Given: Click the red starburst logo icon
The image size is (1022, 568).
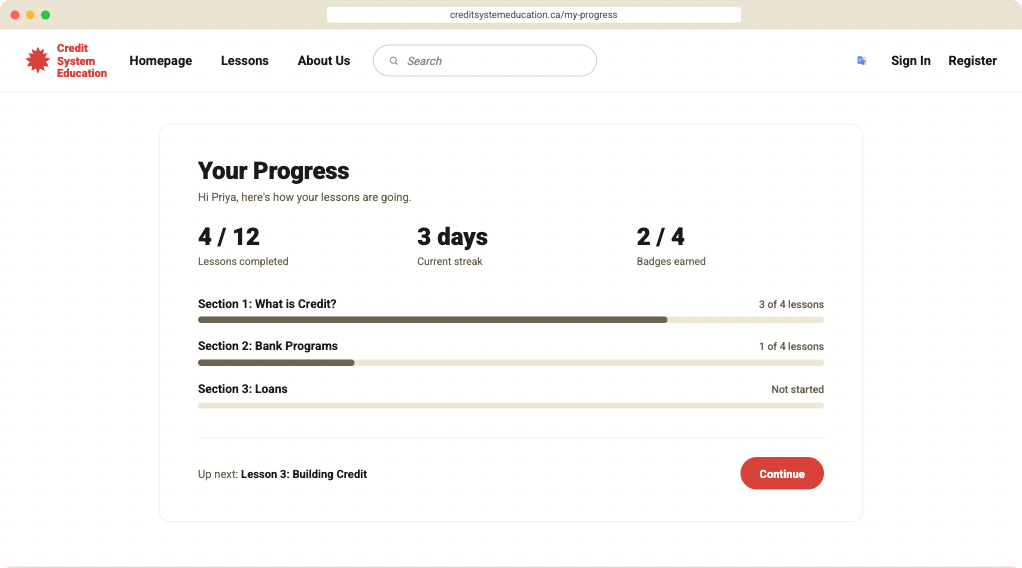Looking at the screenshot, I should tap(37, 61).
